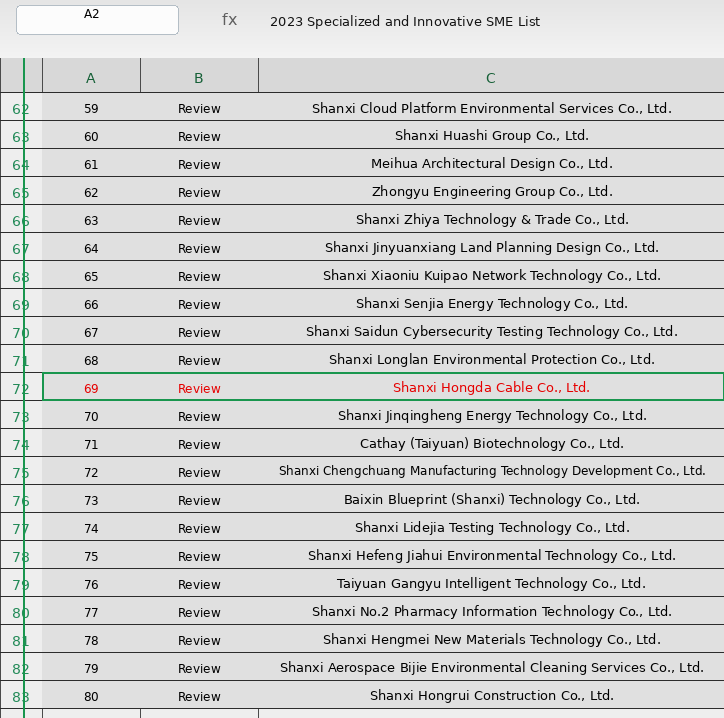724x718 pixels.
Task: Click cell 'Shanxi Huashi Group Co., Ltd.'
Action: [491, 136]
